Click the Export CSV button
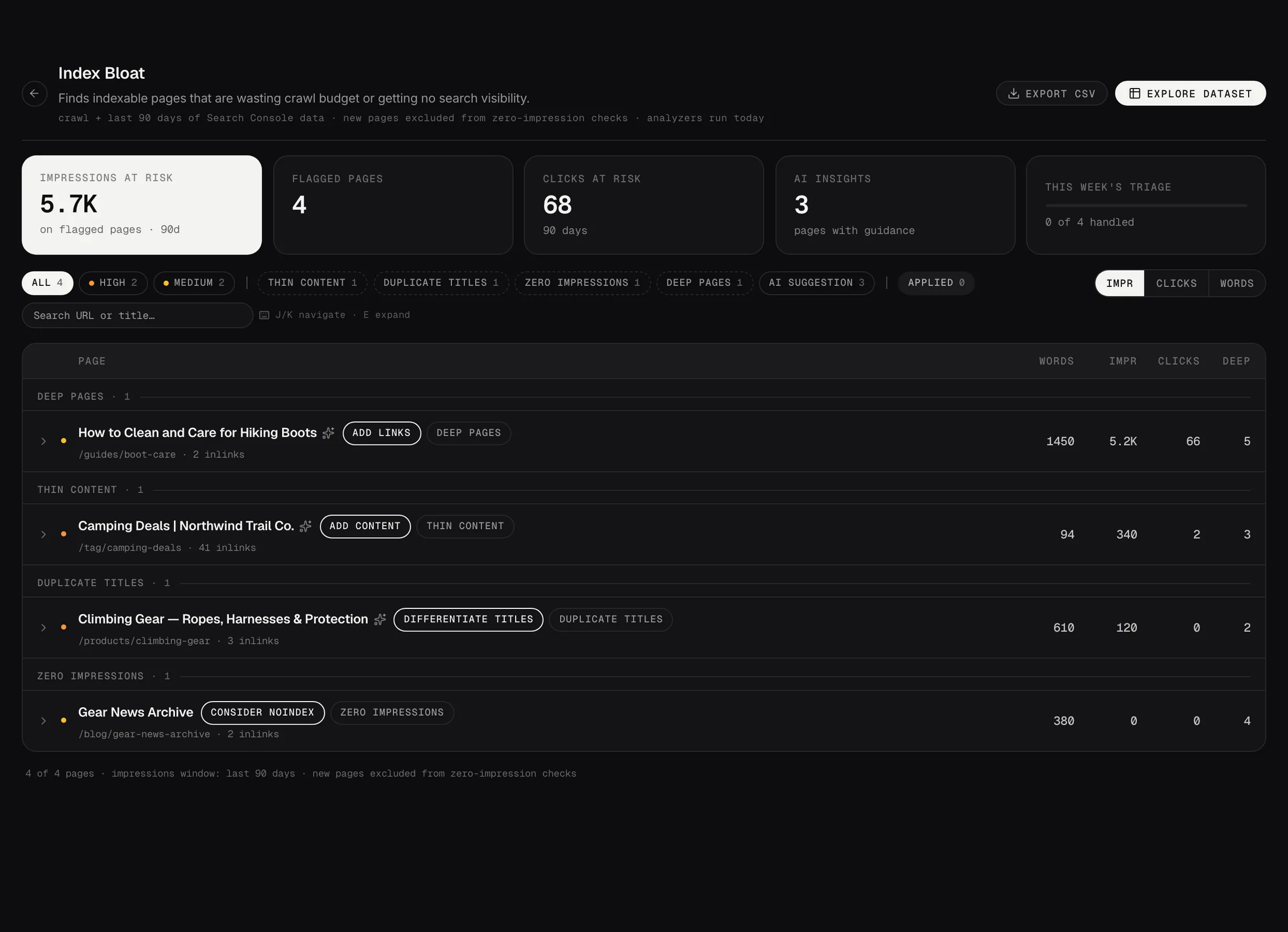The image size is (1288, 932). [x=1051, y=93]
